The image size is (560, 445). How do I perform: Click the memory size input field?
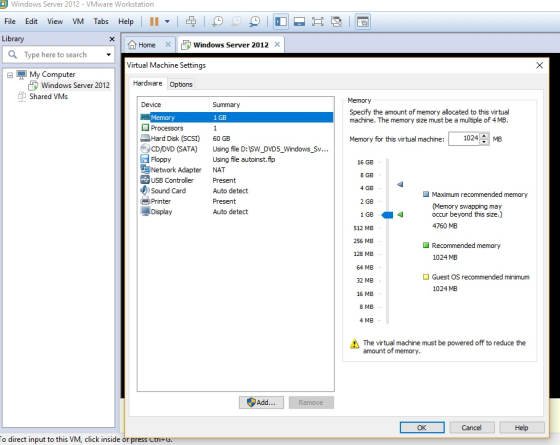(464, 139)
